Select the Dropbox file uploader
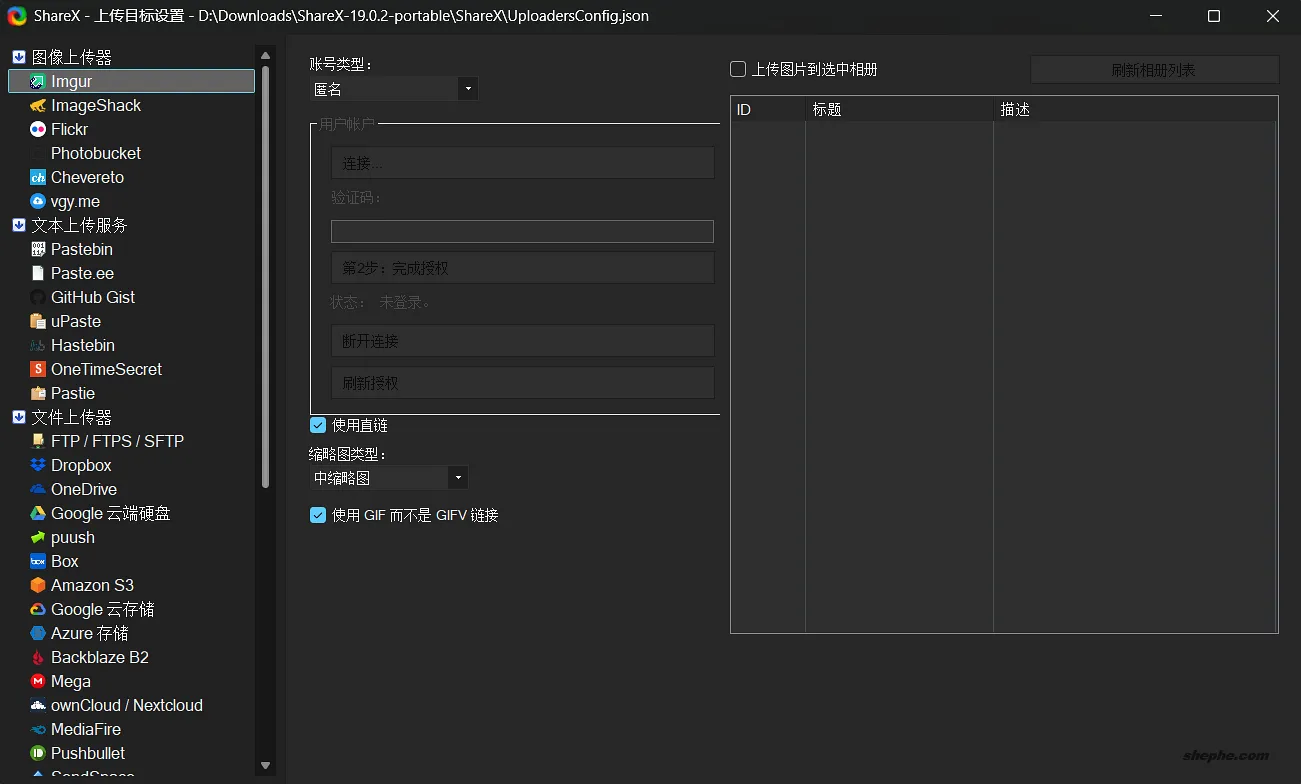 (80, 465)
